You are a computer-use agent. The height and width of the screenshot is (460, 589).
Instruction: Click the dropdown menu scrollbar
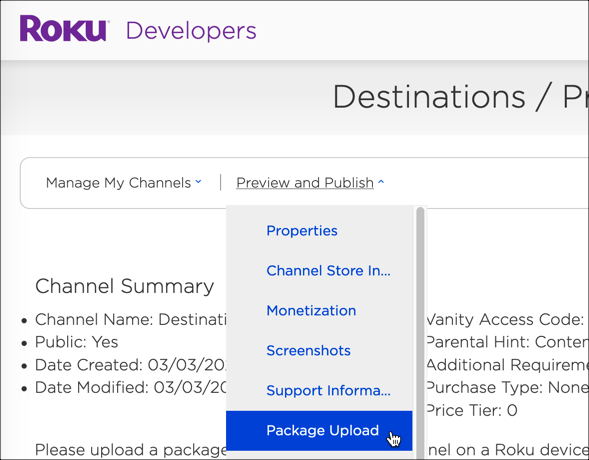coord(420,332)
